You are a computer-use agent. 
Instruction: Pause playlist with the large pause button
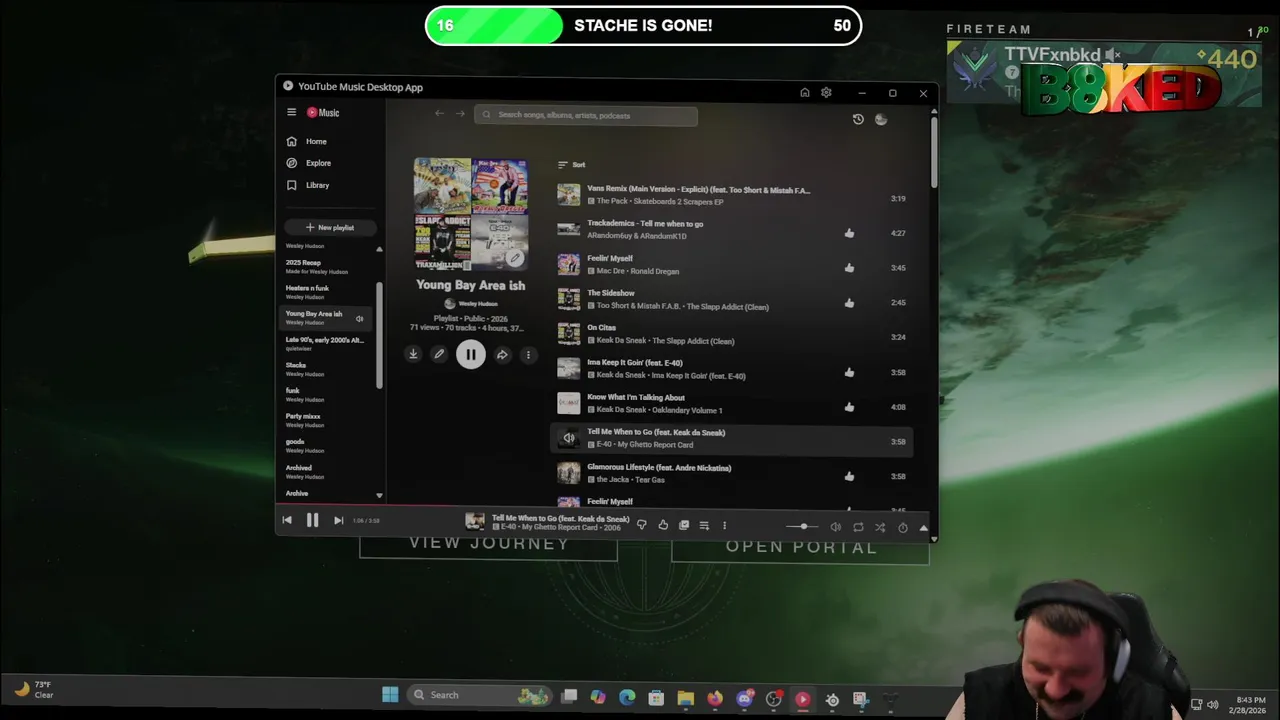(471, 354)
